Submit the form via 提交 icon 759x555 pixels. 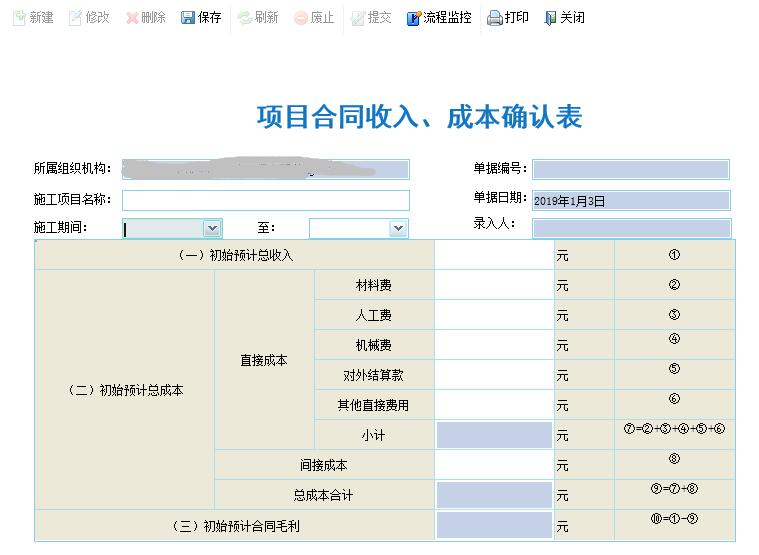click(358, 18)
